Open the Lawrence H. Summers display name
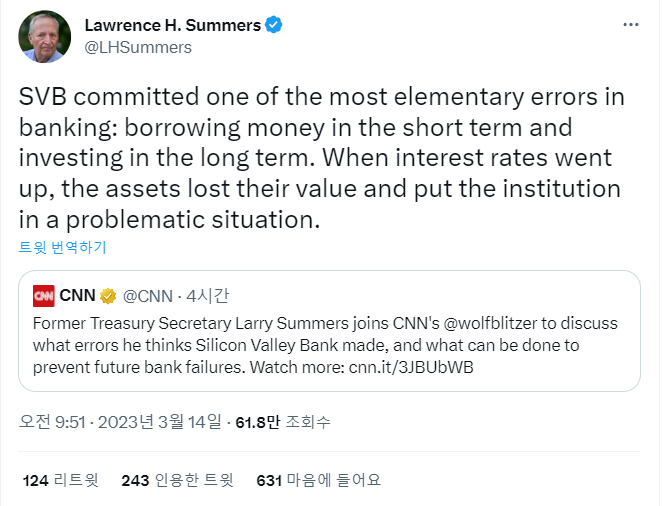This screenshot has height=506, width=669. (x=172, y=25)
